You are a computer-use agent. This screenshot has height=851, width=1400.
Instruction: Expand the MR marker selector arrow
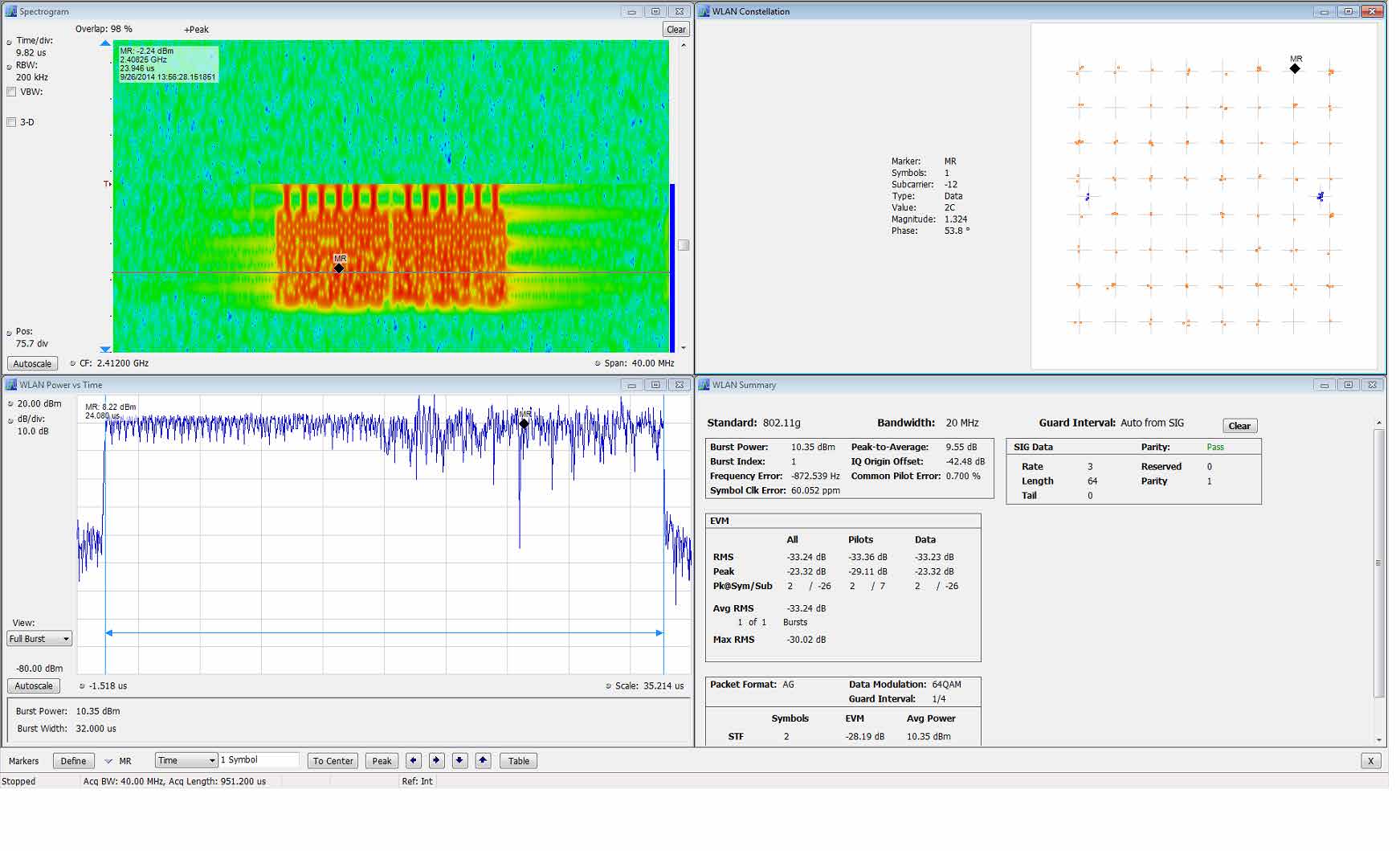[108, 761]
